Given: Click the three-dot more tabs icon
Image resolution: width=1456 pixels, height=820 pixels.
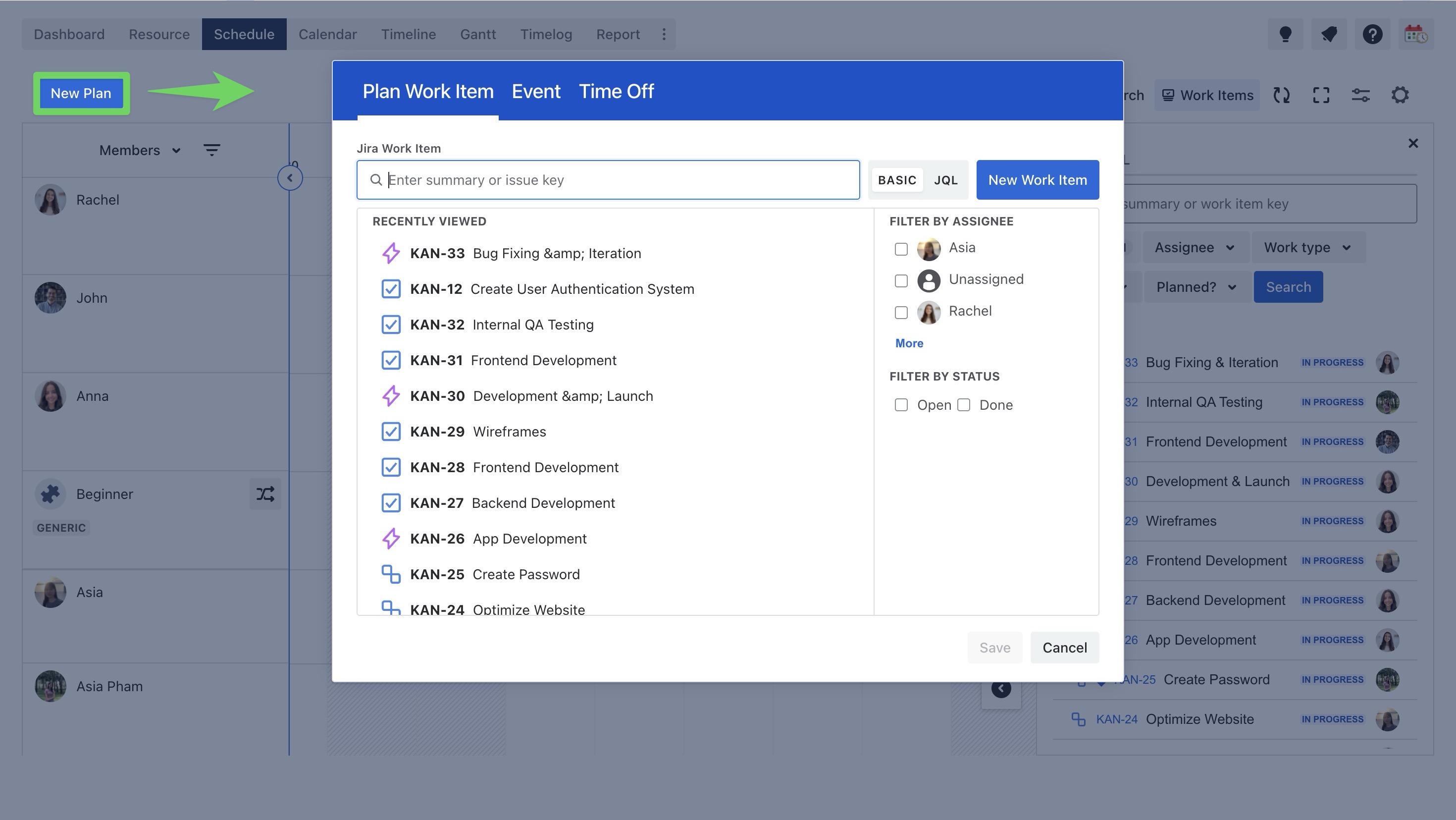Looking at the screenshot, I should 664,35.
